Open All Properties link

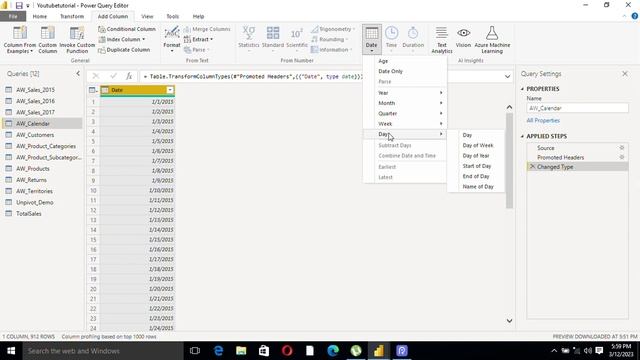click(x=543, y=120)
